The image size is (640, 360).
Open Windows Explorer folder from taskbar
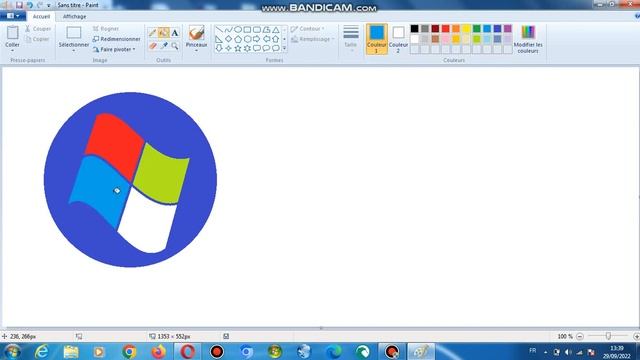coord(71,351)
